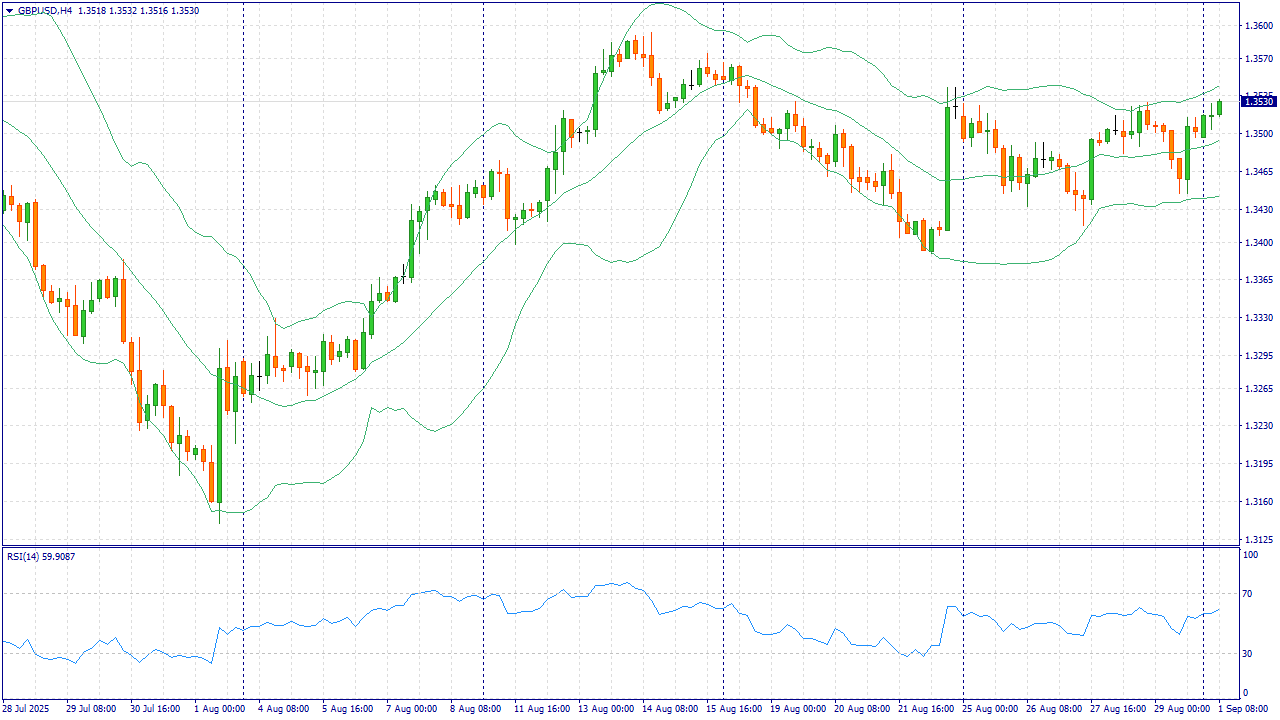Click the triangle arrow beside GBPUSD,H4
The height and width of the screenshot is (720, 1280).
click(8, 11)
